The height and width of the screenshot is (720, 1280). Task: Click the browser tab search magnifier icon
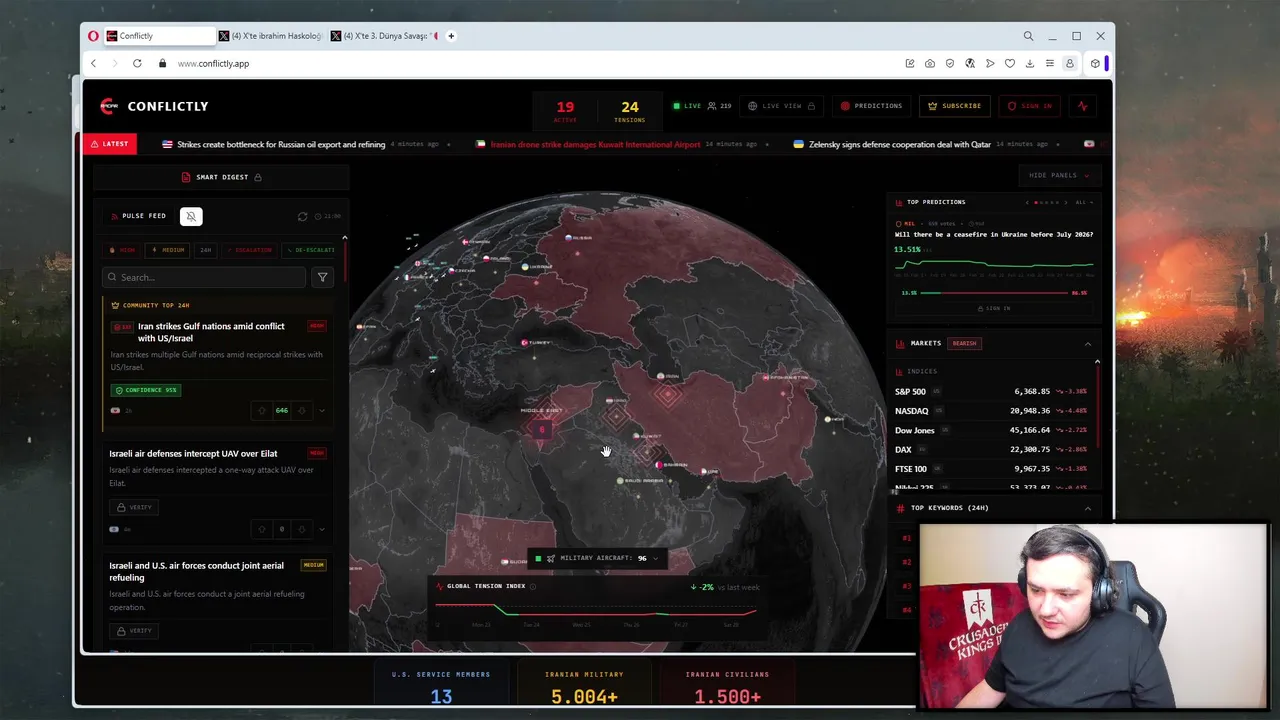(x=1028, y=36)
